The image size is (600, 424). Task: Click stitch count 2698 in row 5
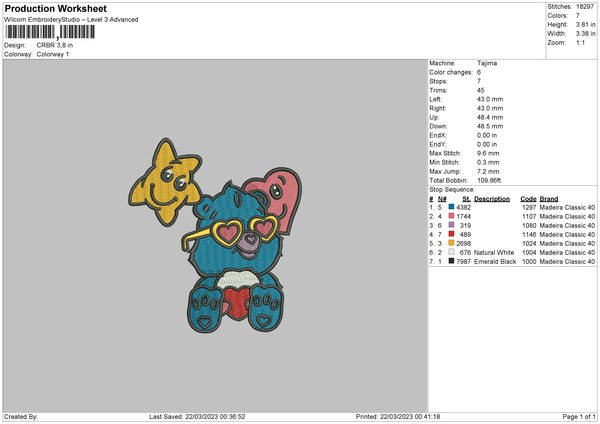pyautogui.click(x=463, y=243)
